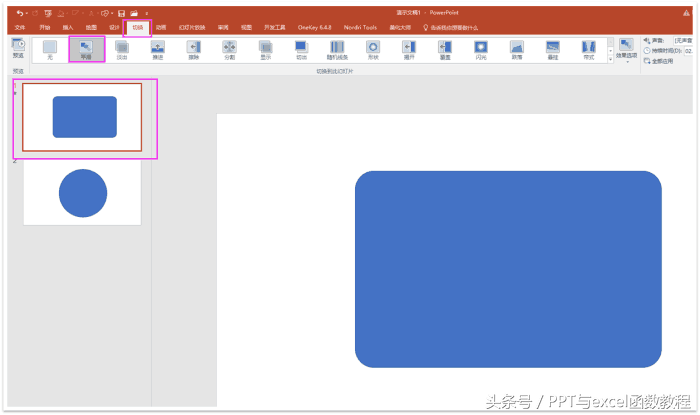Open the quick access toolbar customize dropdown
The image size is (700, 415).
[x=146, y=13]
